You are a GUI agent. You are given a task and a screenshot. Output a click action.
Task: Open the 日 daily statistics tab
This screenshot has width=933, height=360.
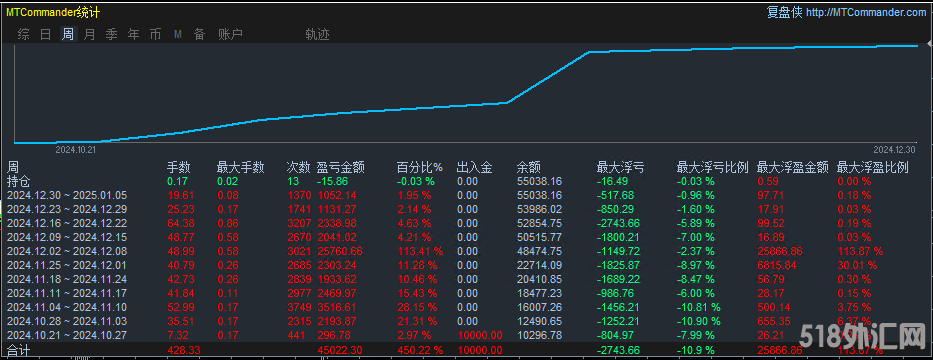46,35
